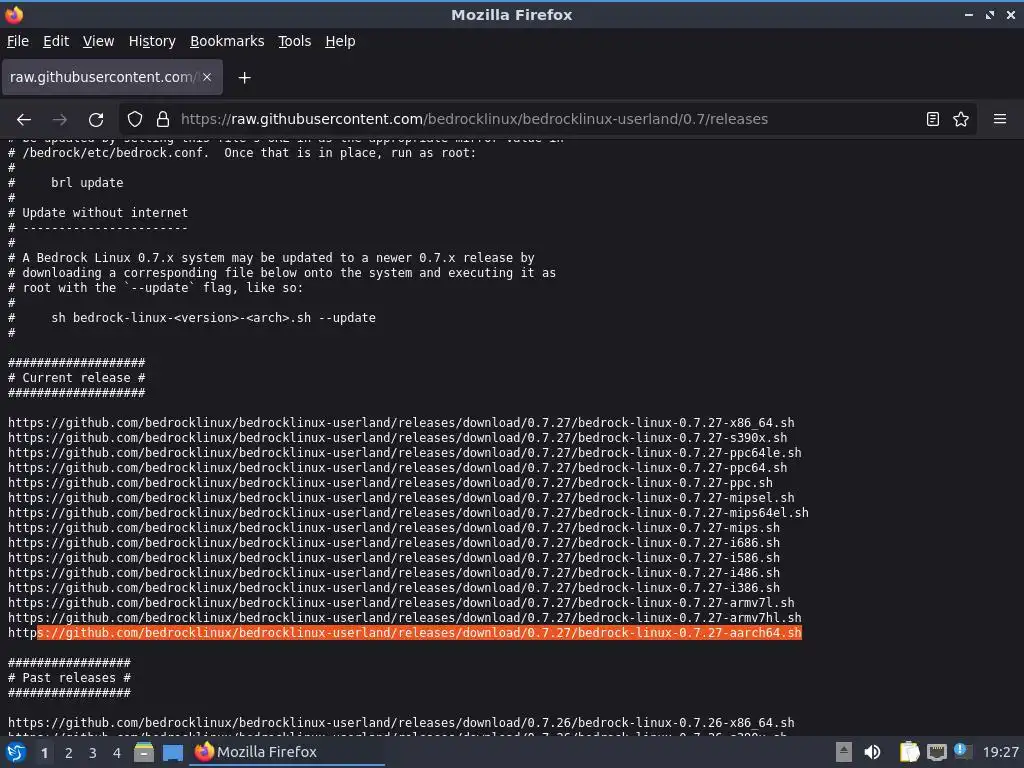Click the show desktop taskbar icon
The image size is (1024, 768).
point(173,752)
